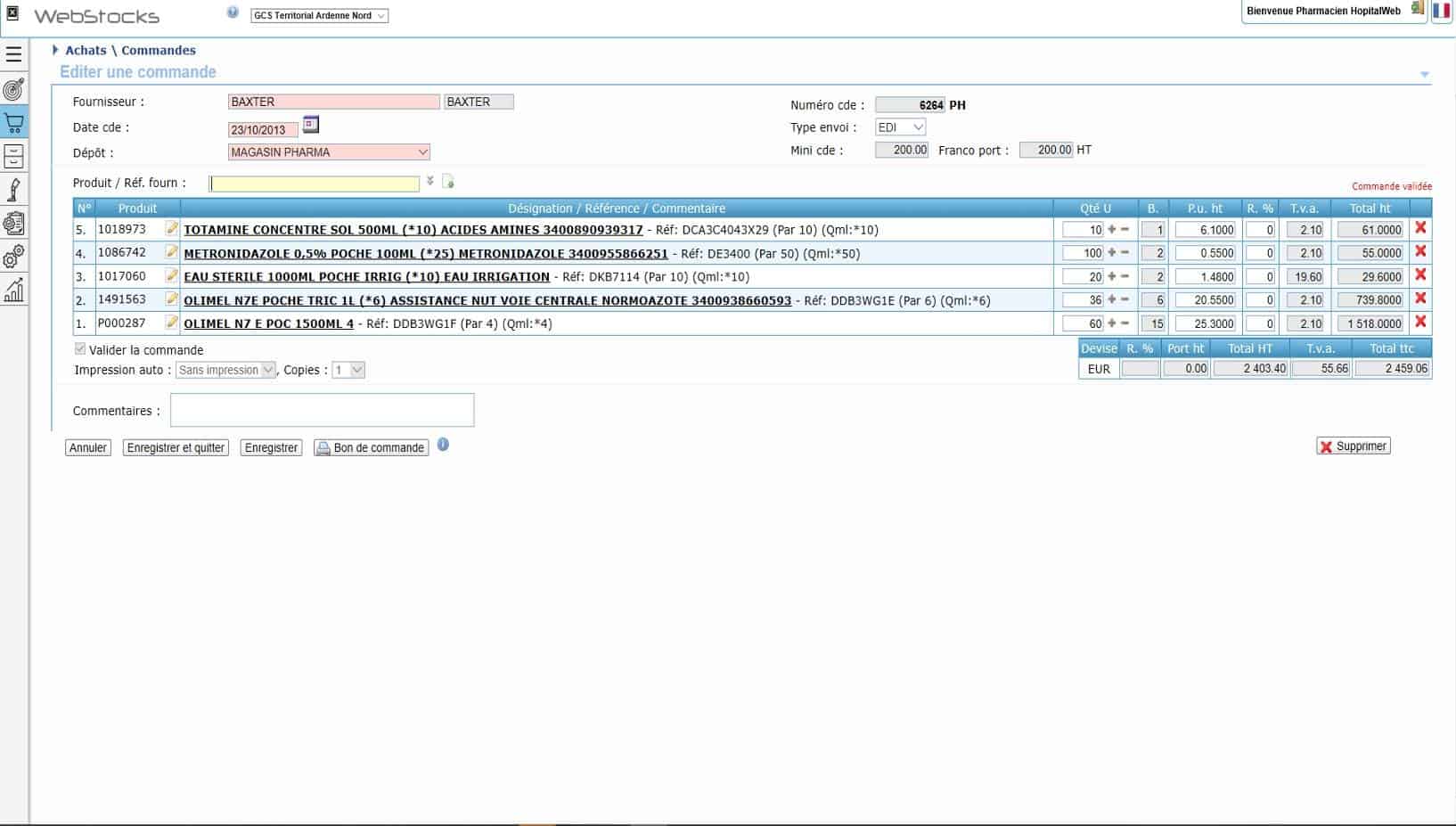Viewport: 1456px width, 826px height.
Task: Delete the EAU STERILE line with red X
Action: tap(1420, 275)
